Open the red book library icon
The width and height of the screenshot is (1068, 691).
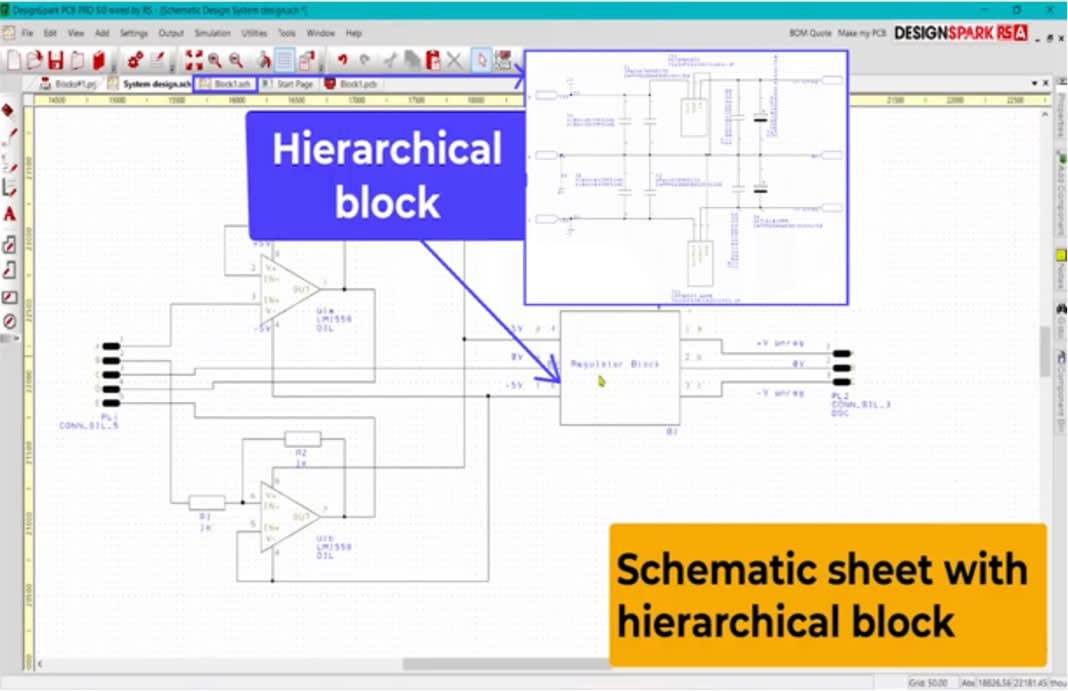[x=99, y=61]
